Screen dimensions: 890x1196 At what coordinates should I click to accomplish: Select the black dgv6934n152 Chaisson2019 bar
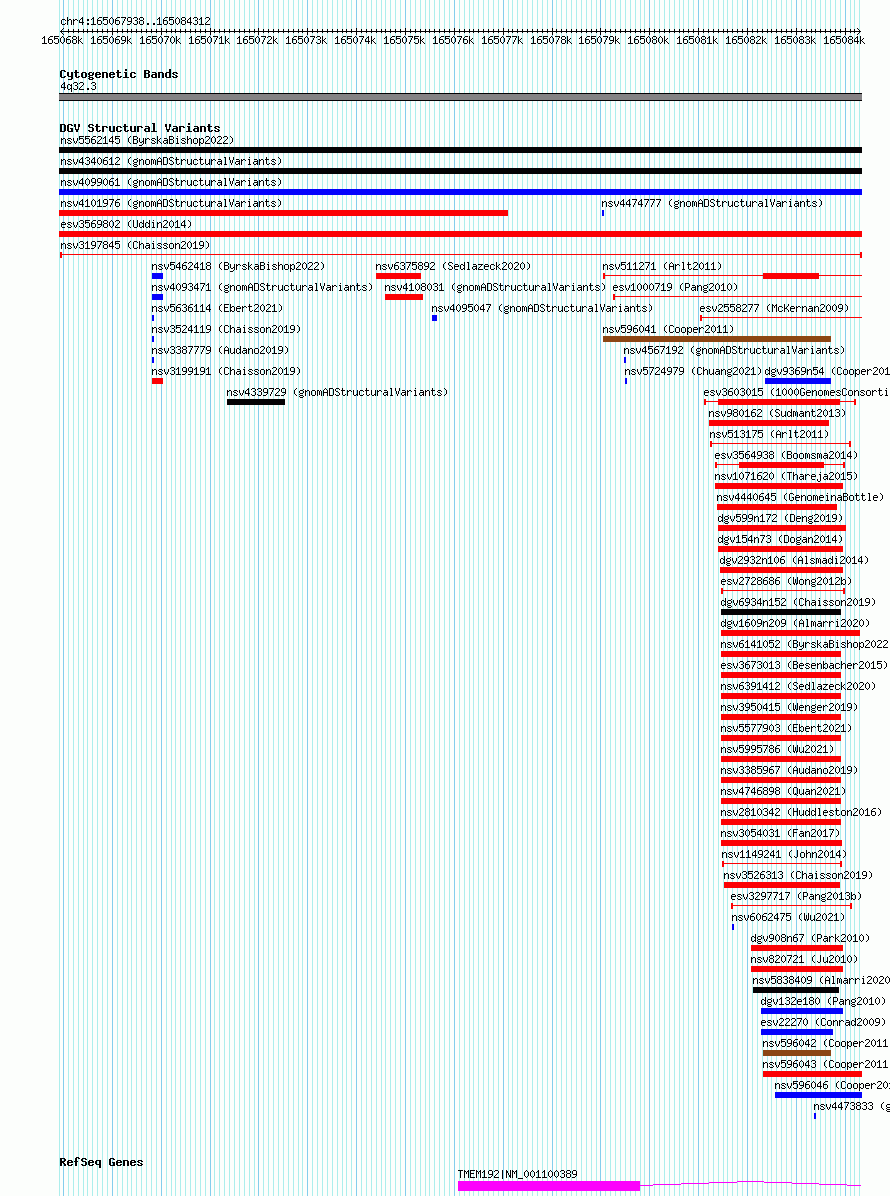pos(781,612)
